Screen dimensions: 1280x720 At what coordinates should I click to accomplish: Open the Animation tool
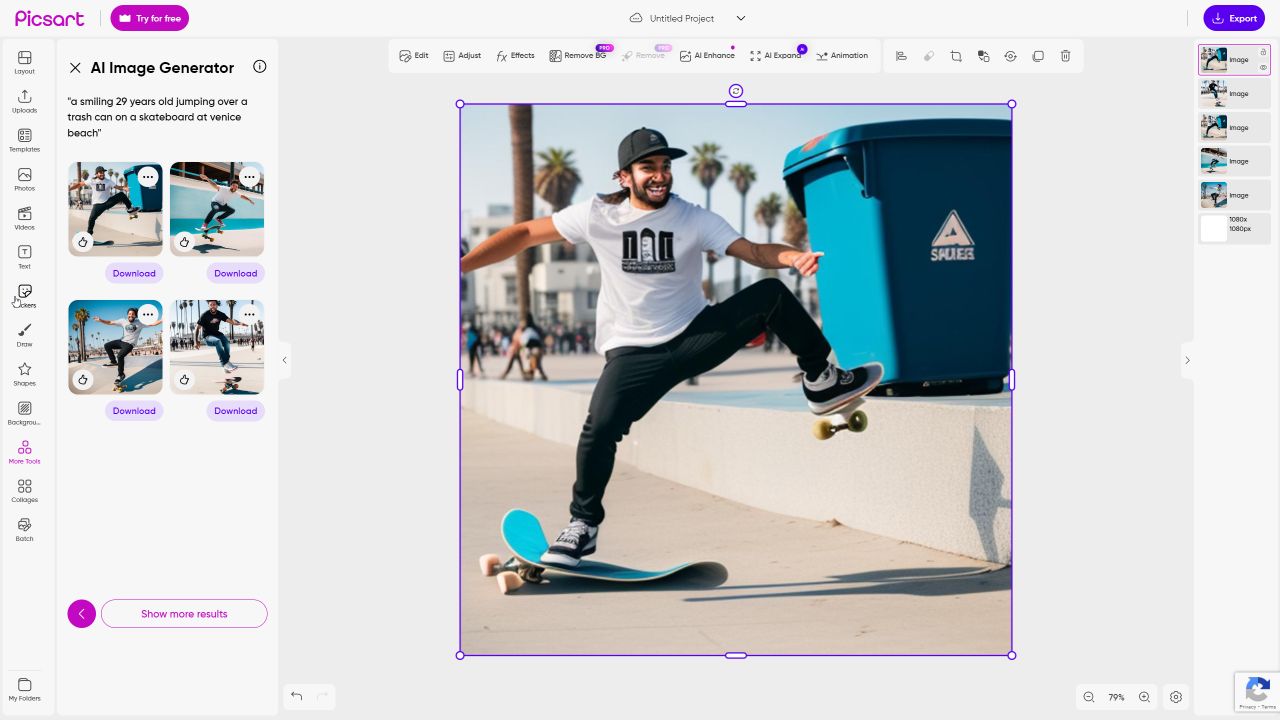[842, 56]
